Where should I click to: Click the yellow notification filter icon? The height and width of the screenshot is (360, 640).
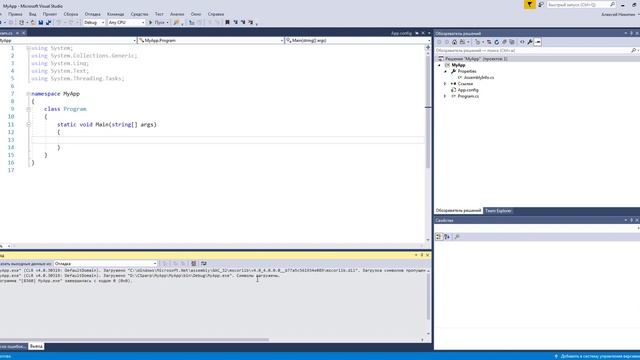[529, 4]
